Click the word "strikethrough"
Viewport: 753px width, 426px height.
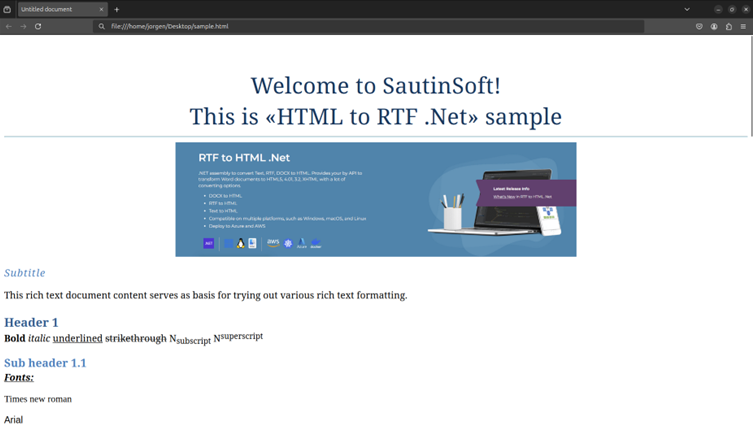point(136,338)
